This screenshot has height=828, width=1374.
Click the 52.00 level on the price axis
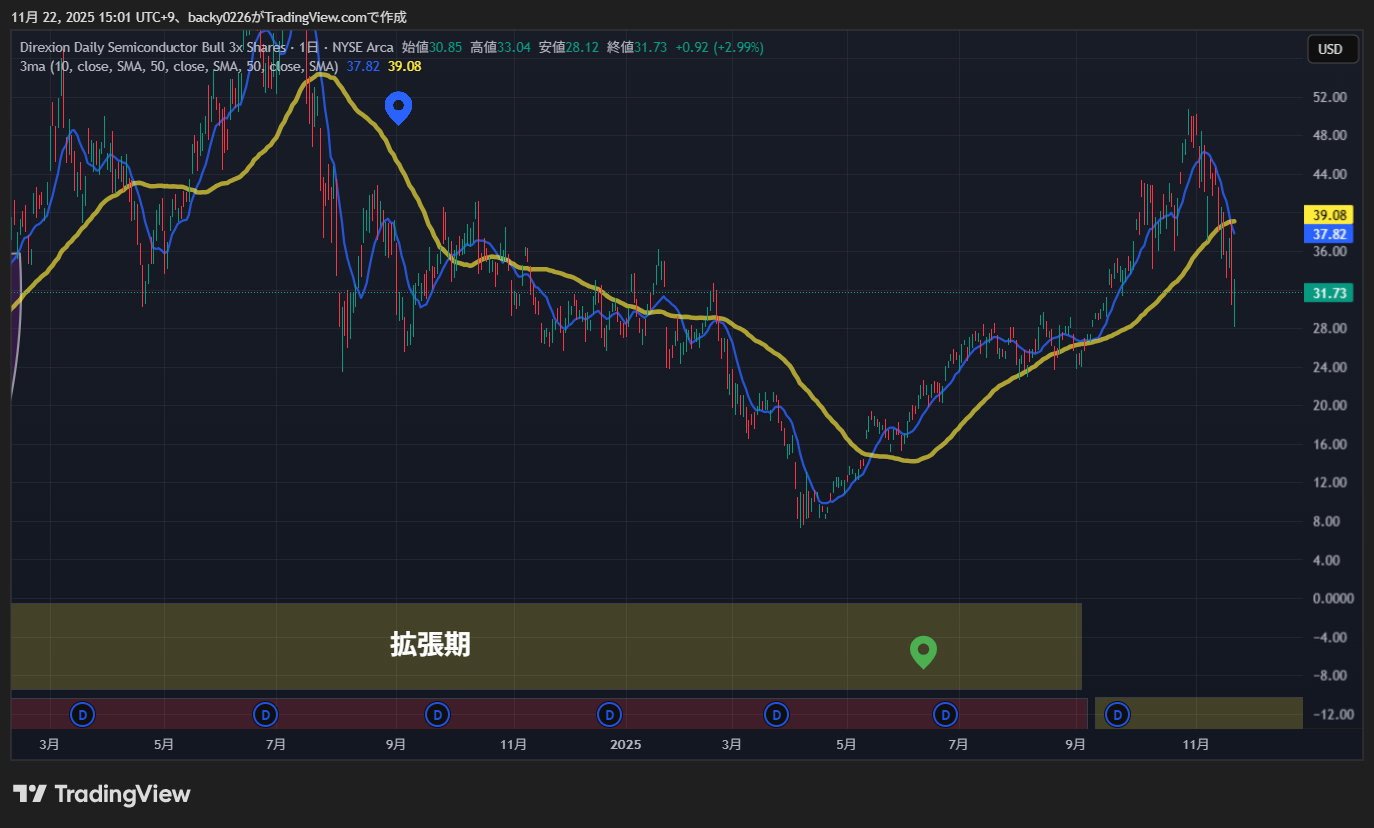[1329, 97]
